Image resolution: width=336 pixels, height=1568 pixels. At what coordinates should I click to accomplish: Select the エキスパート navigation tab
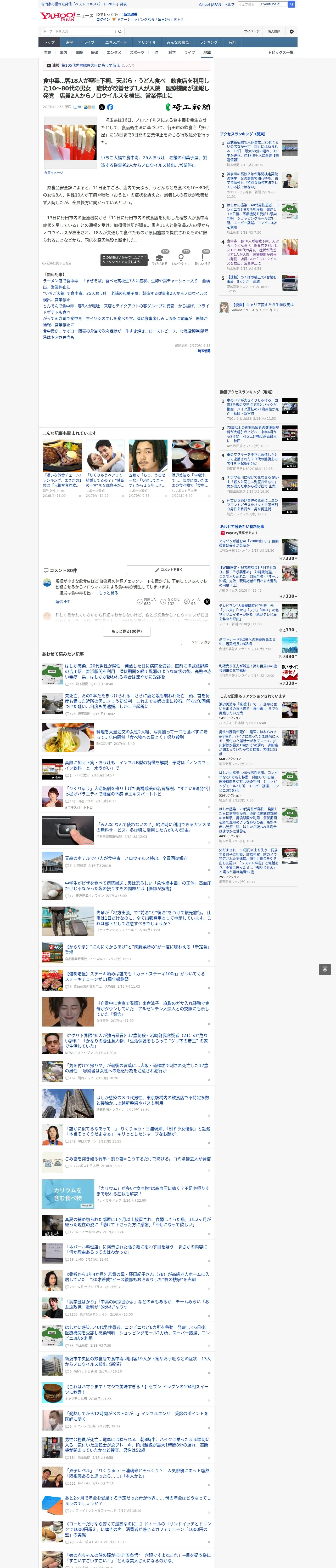[116, 43]
